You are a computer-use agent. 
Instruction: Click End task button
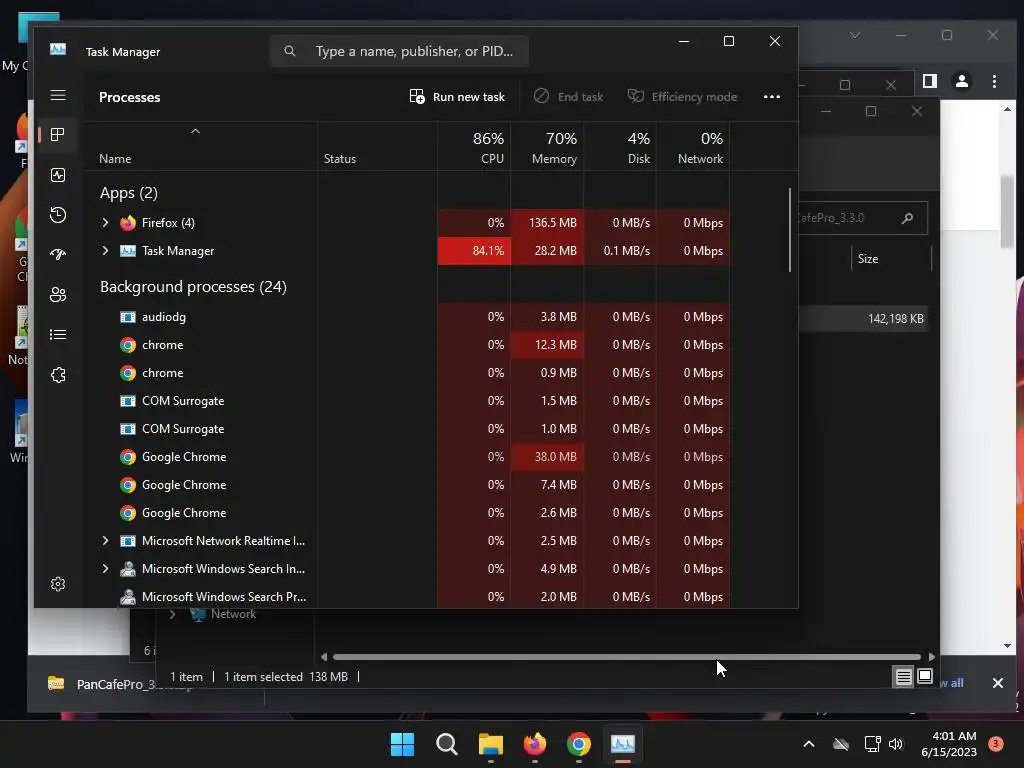click(568, 97)
